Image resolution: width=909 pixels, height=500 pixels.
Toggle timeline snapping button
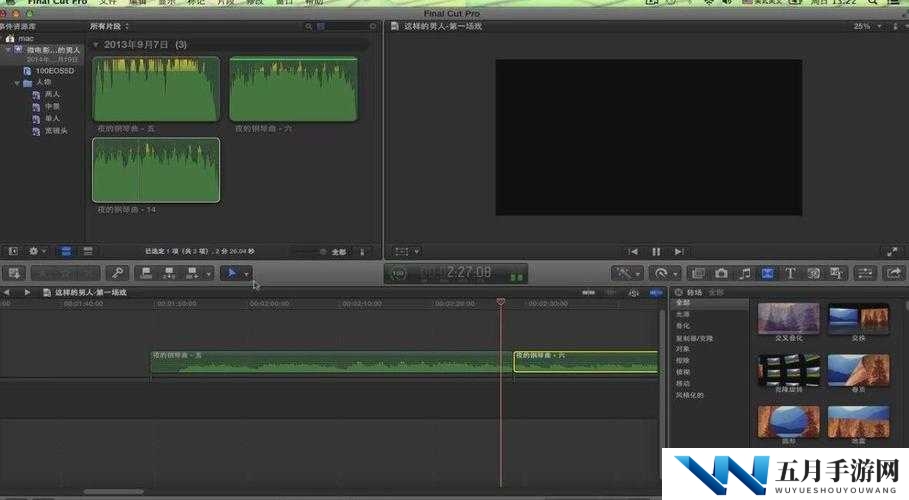click(656, 292)
